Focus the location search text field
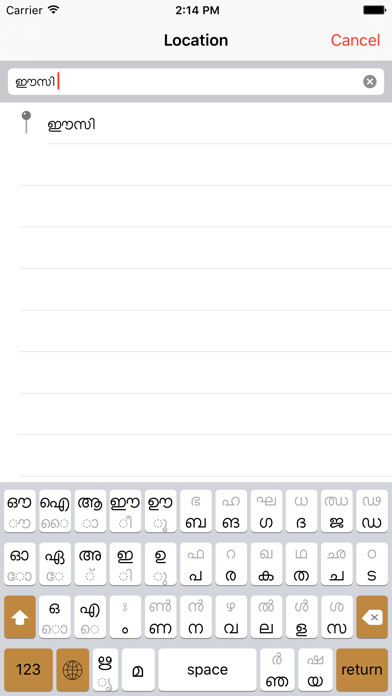The width and height of the screenshot is (392, 696). click(x=196, y=82)
